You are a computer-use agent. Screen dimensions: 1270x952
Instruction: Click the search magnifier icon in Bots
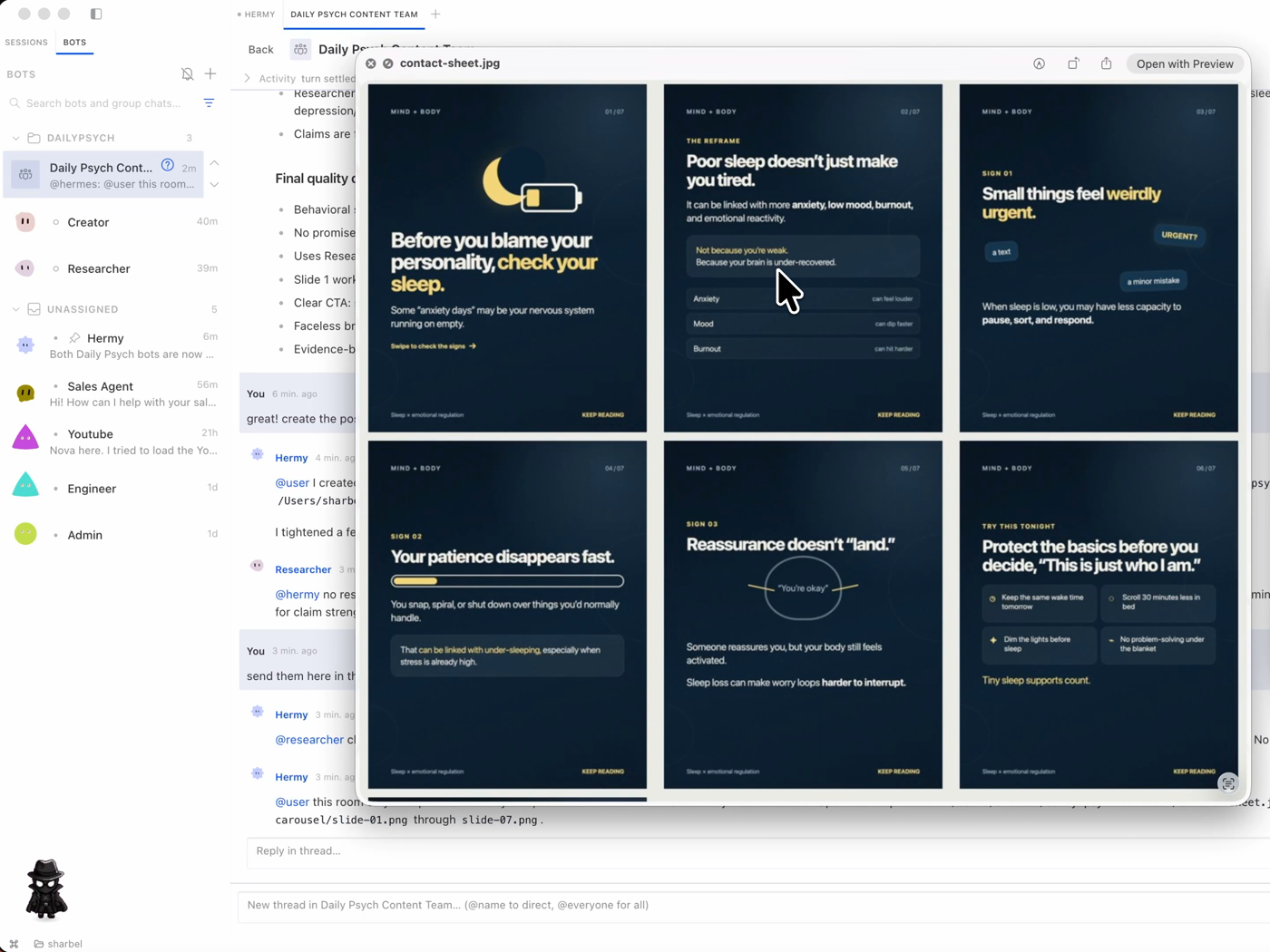(x=15, y=103)
